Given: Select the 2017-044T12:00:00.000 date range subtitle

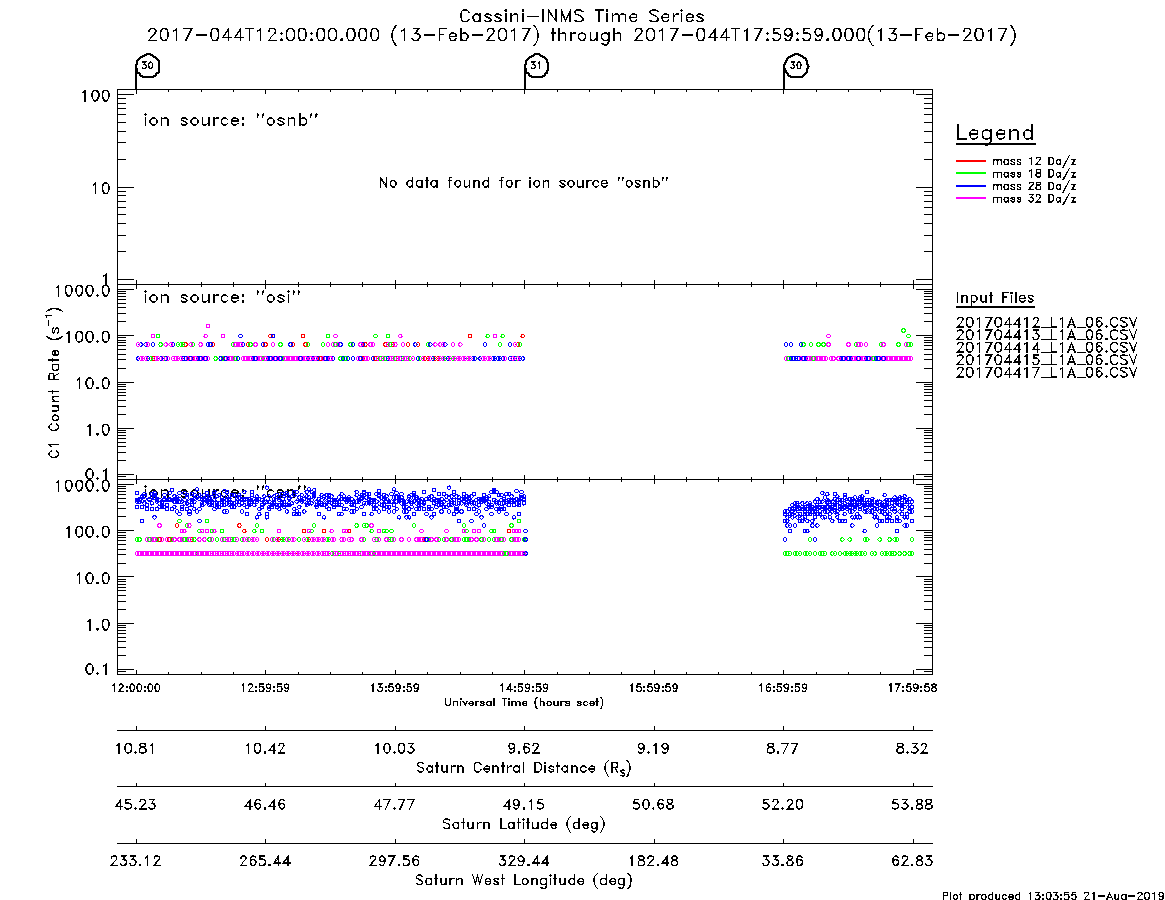Looking at the screenshot, I should 582,35.
